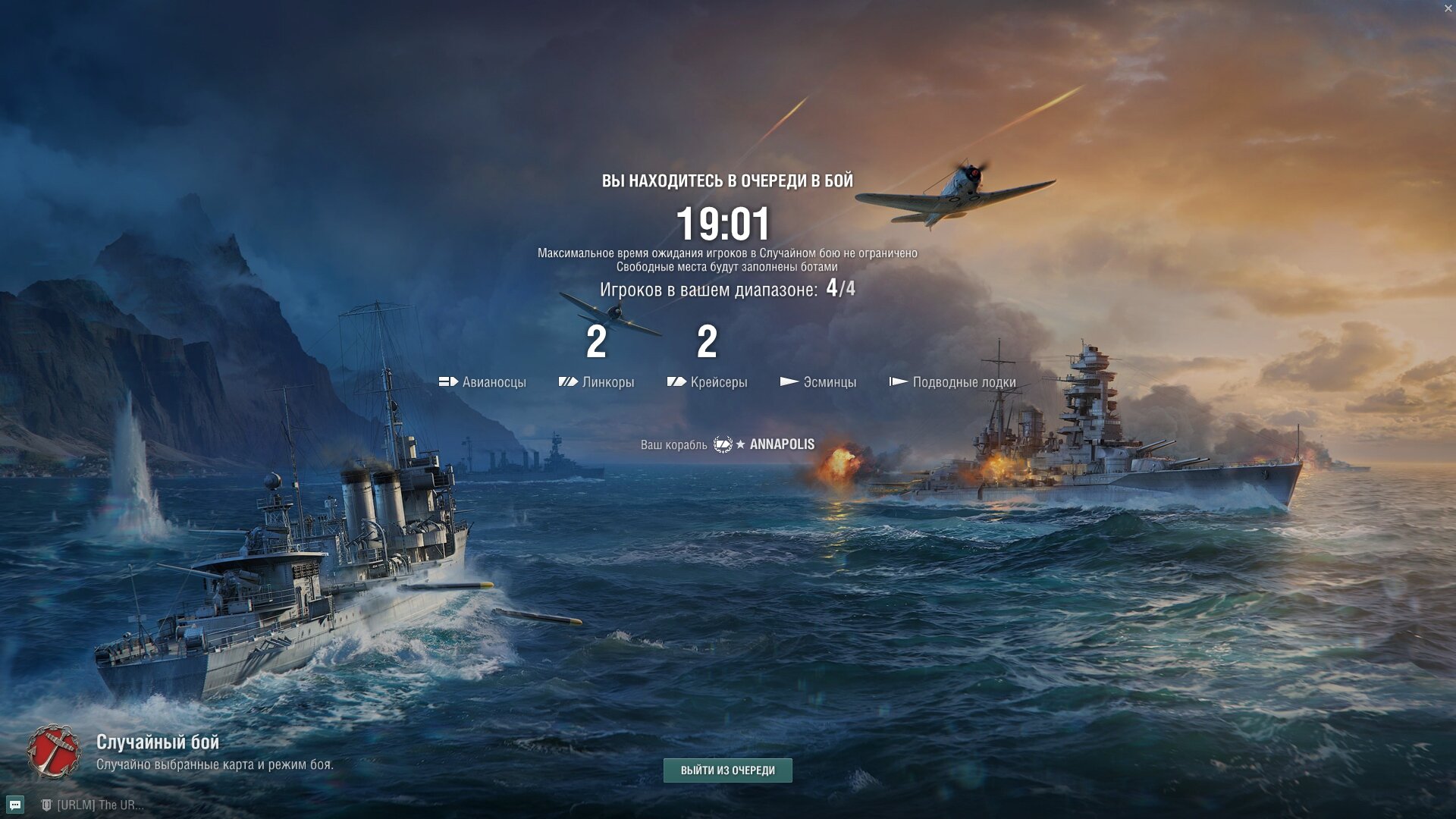Image resolution: width=1456 pixels, height=819 pixels.
Task: Click the destroyer class icon (Эсминцы)
Action: click(x=789, y=381)
